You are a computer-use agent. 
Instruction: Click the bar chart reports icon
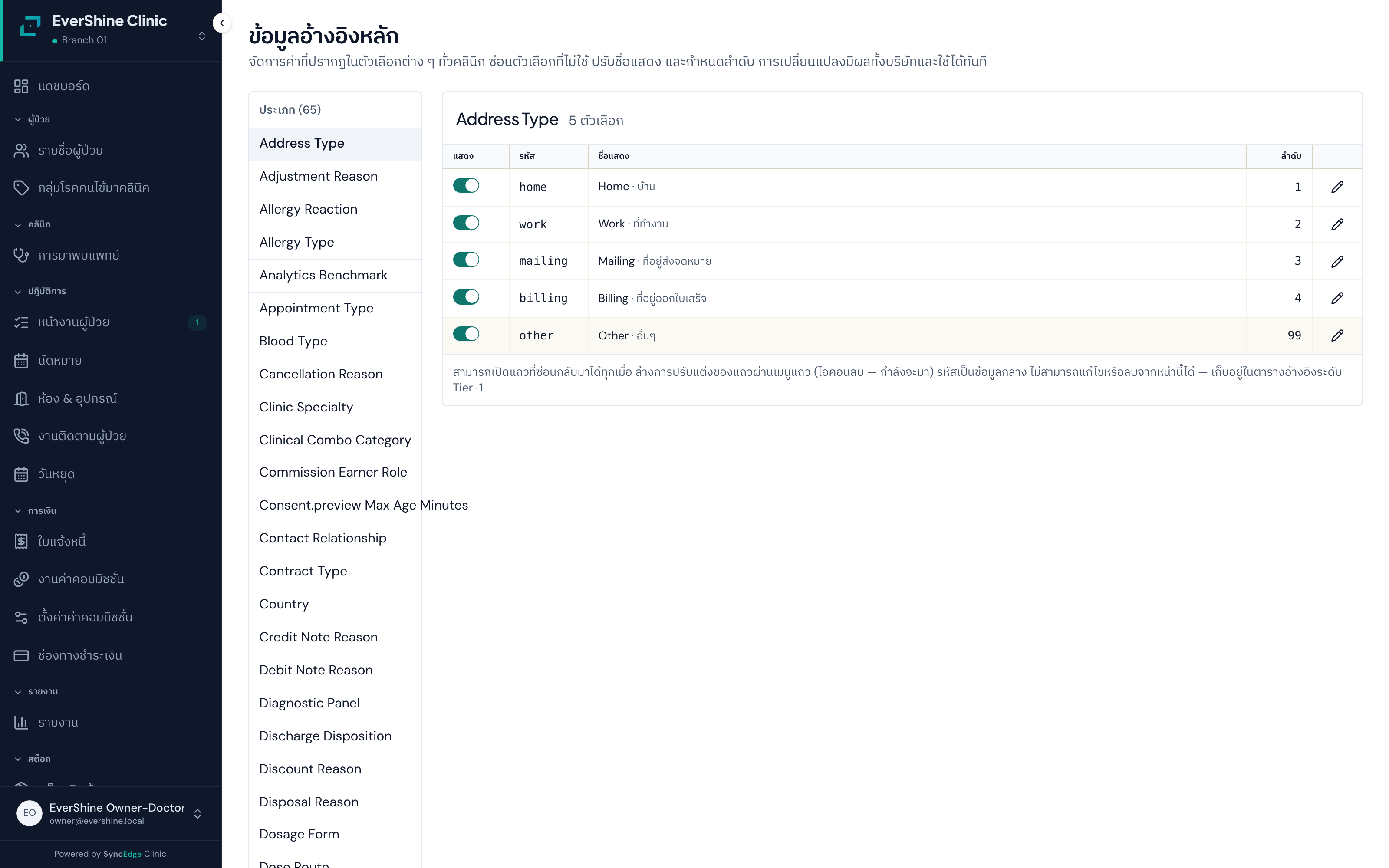coord(21,722)
